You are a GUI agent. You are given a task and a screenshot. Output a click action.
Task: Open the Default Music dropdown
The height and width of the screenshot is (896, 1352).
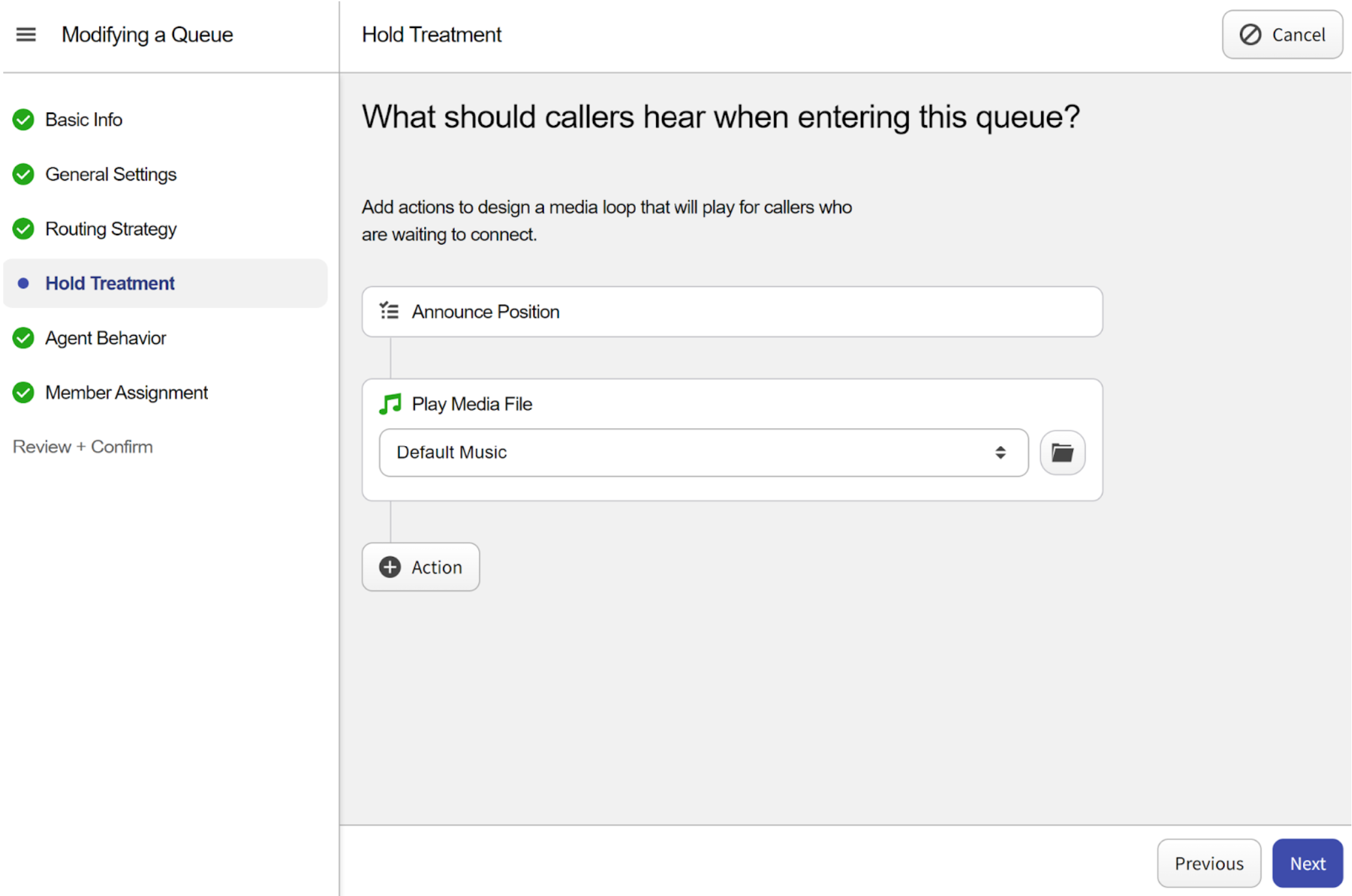pos(691,452)
